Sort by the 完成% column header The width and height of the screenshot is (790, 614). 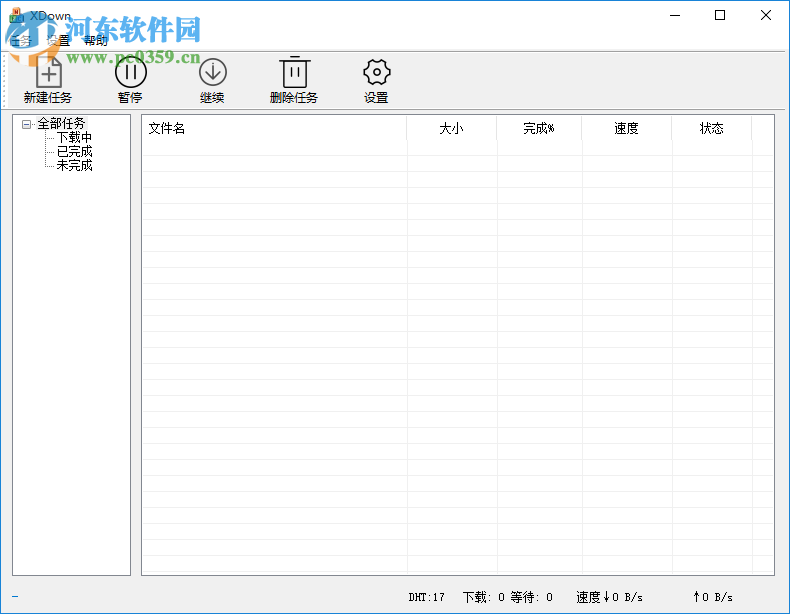tap(539, 128)
